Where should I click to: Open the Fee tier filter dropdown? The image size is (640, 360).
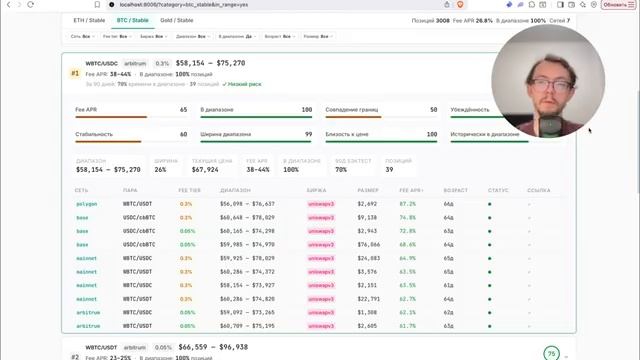117,36
